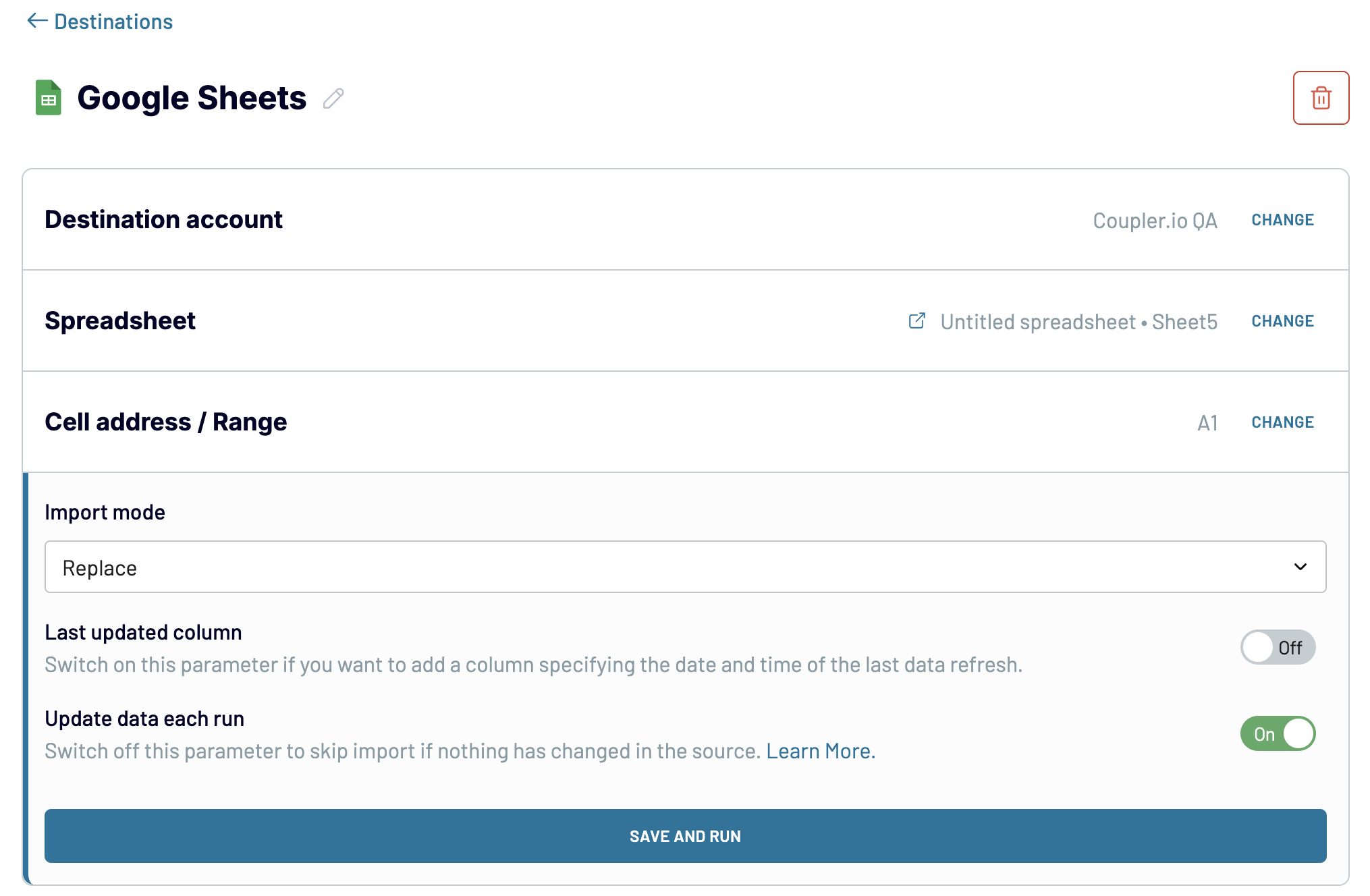Image resolution: width=1370 pixels, height=896 pixels.
Task: Go back to Destinations
Action: point(100,22)
